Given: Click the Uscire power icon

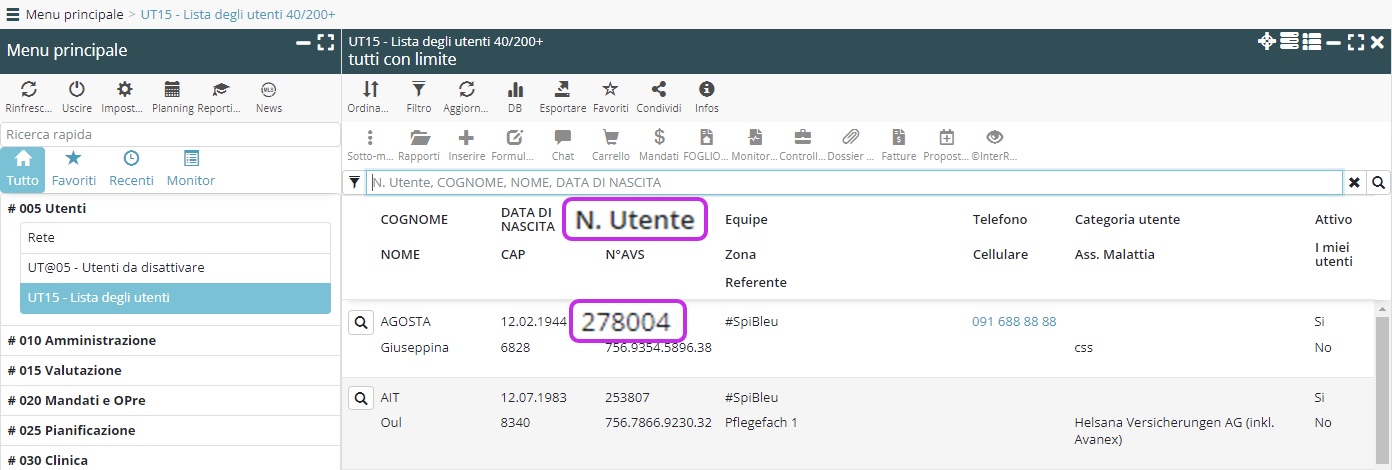Looking at the screenshot, I should coord(77,90).
